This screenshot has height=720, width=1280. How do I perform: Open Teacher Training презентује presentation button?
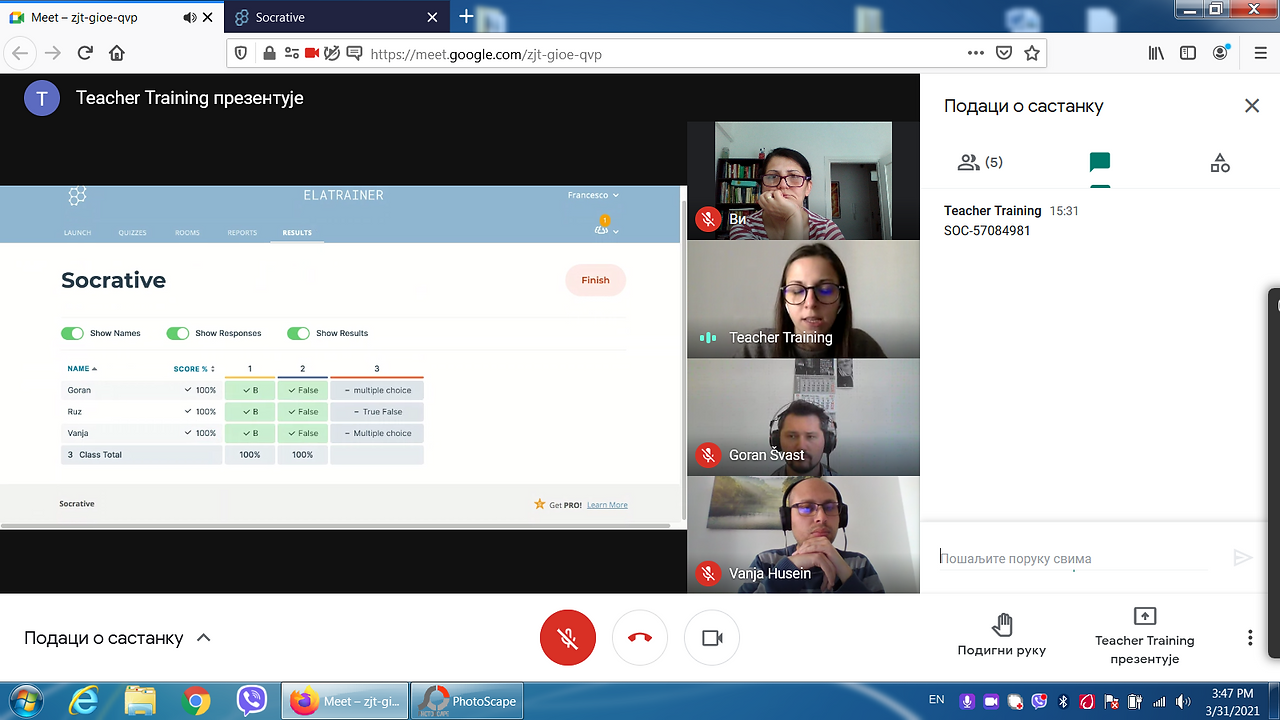tap(1145, 636)
